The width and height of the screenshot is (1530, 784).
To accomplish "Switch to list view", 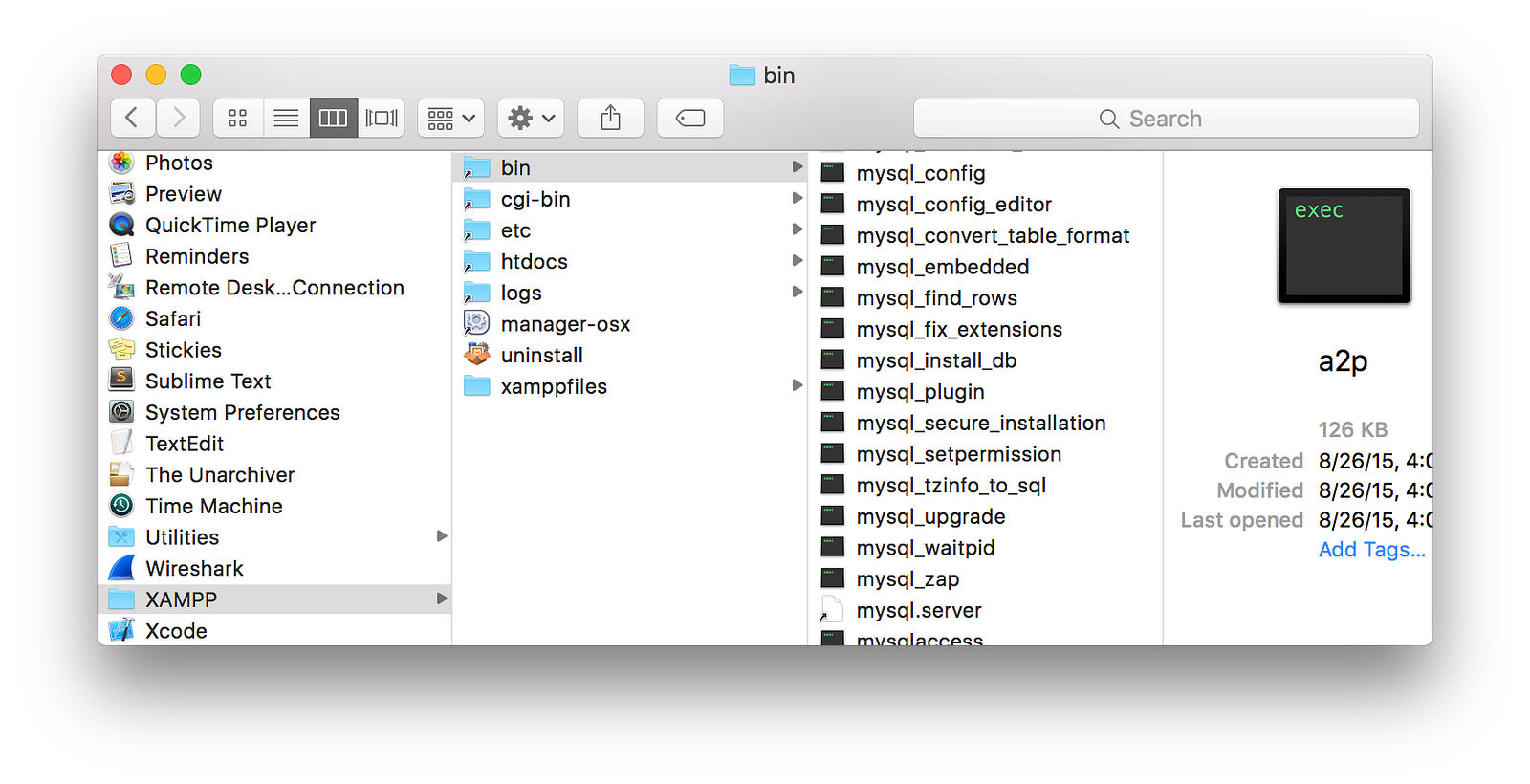I will (286, 118).
